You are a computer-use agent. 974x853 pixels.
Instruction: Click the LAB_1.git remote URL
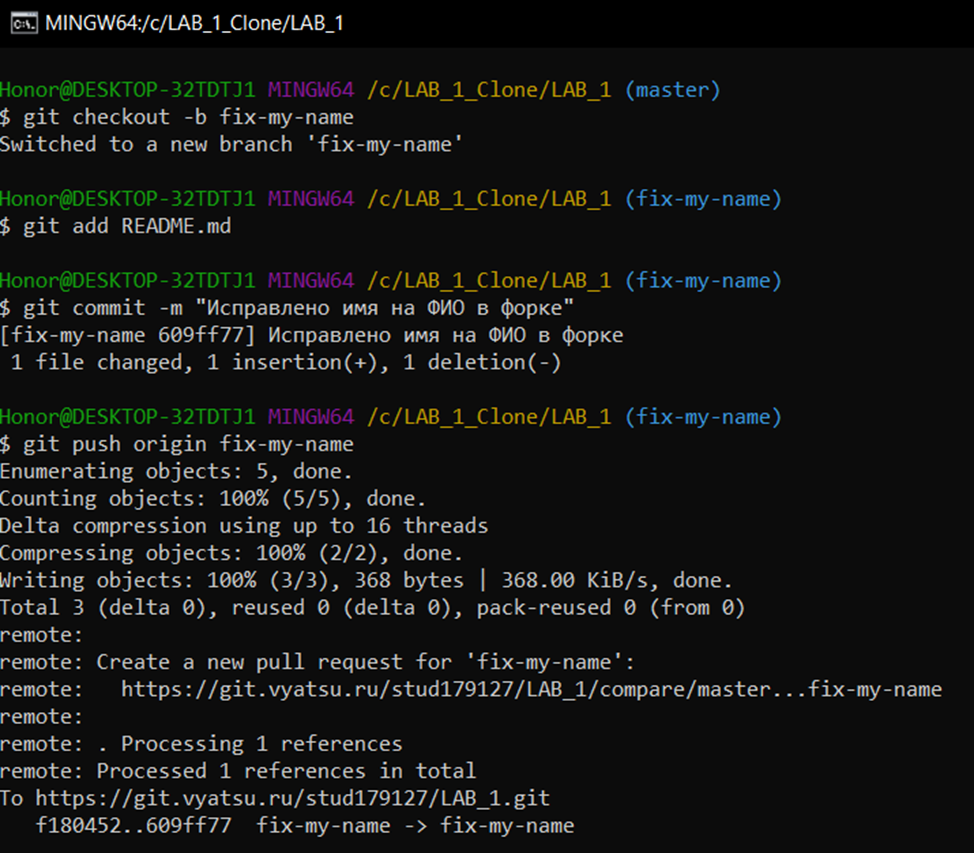(292, 798)
